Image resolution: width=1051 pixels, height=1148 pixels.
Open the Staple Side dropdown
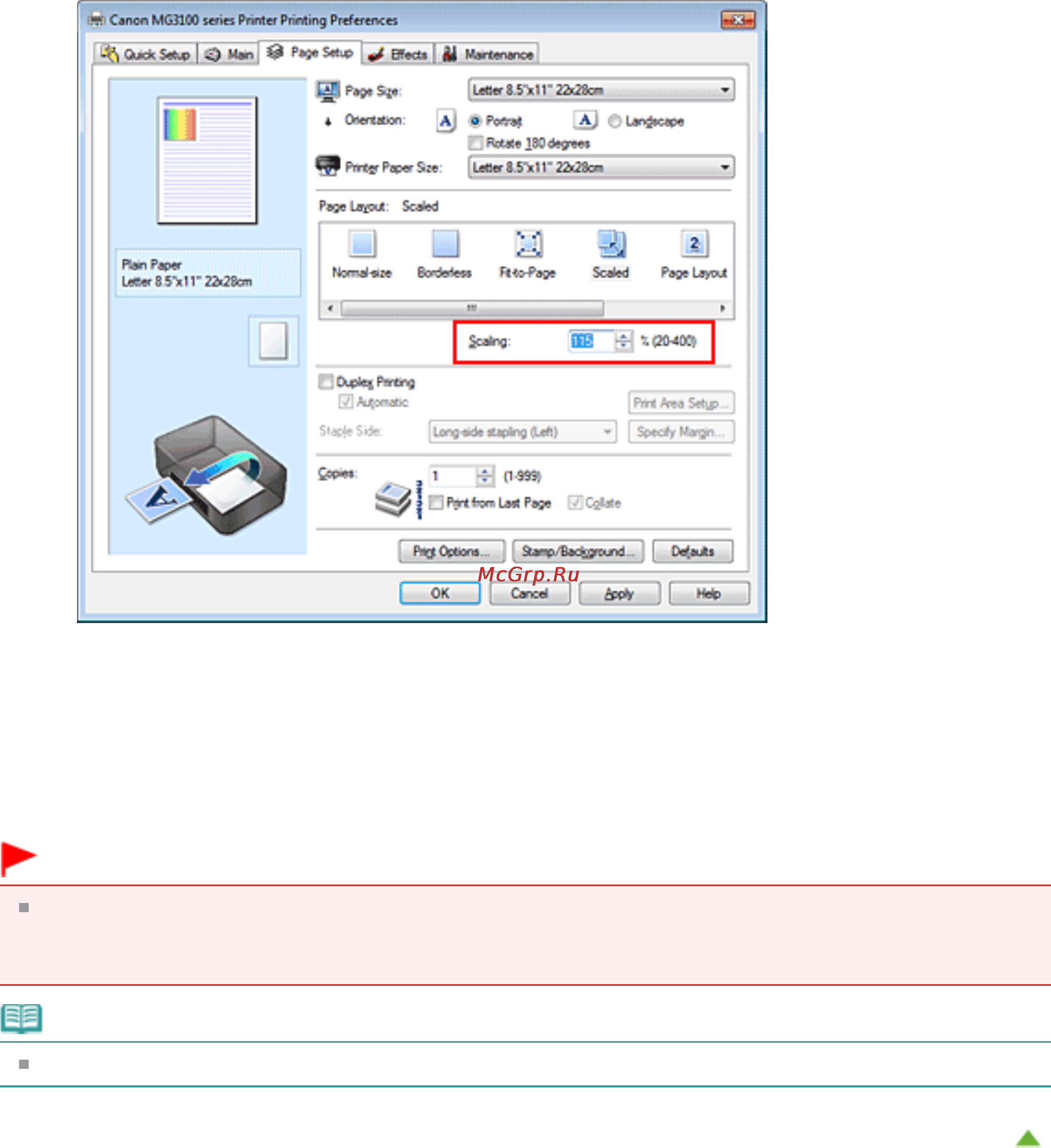522,431
